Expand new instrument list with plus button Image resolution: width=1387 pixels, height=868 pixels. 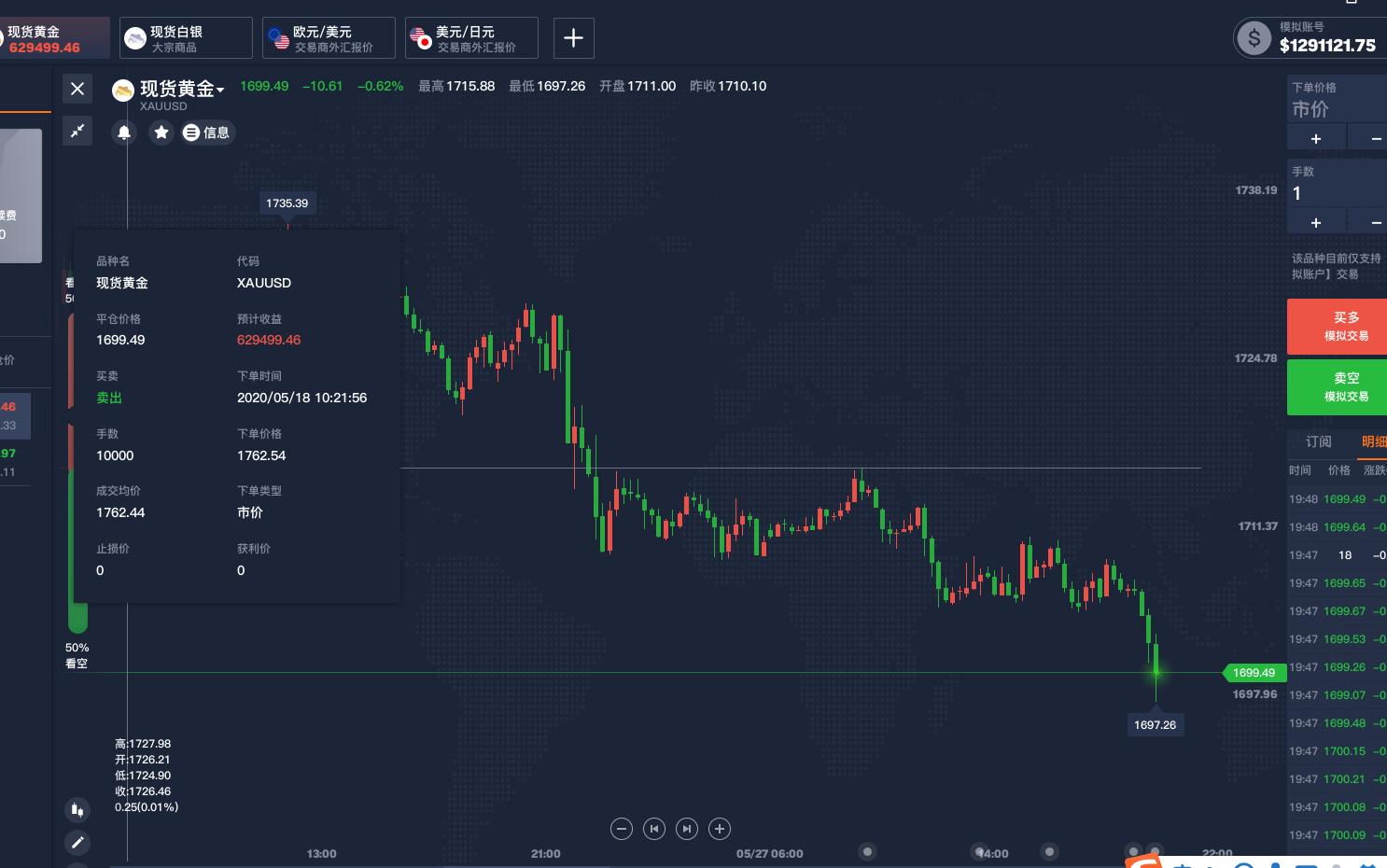[x=573, y=37]
